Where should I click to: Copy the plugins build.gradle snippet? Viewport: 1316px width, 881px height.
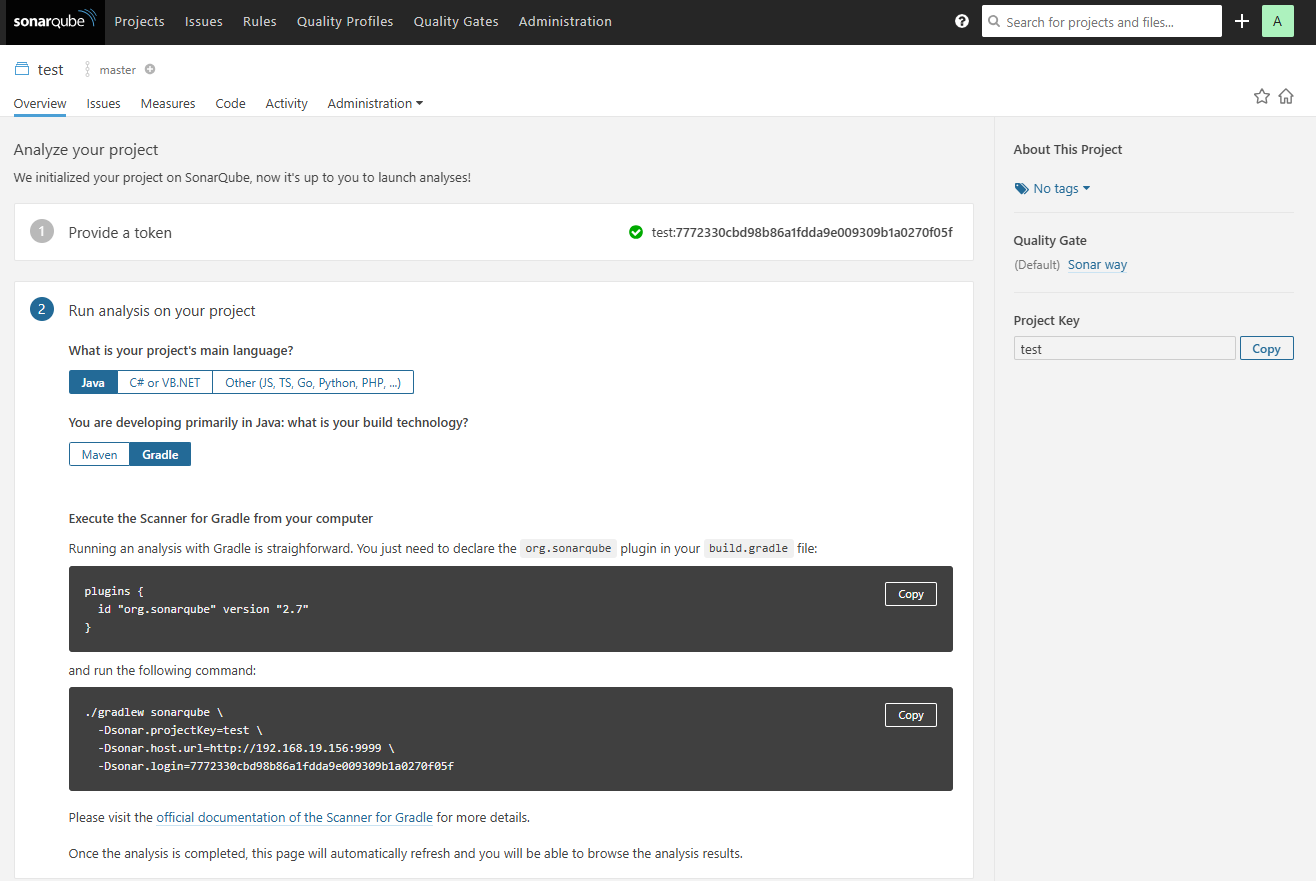click(x=911, y=594)
